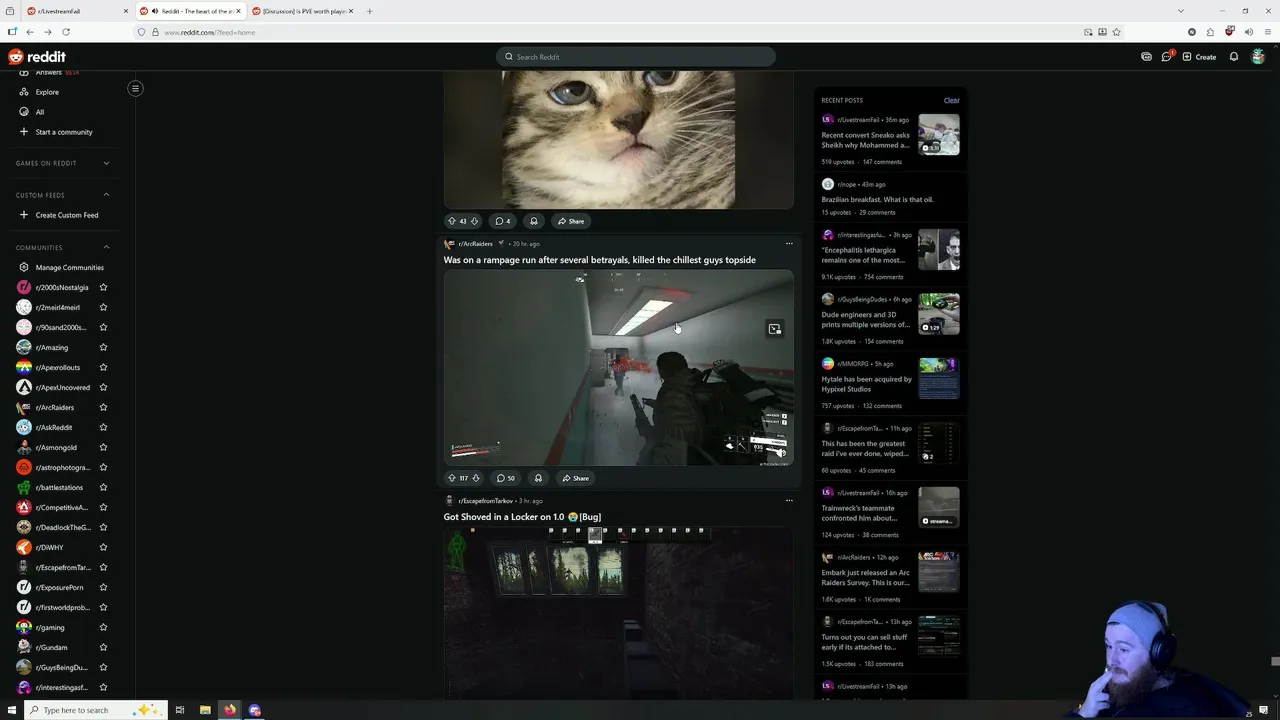The image size is (1280, 720).
Task: Bookmark this page with the star icon
Action: pyautogui.click(x=1116, y=32)
